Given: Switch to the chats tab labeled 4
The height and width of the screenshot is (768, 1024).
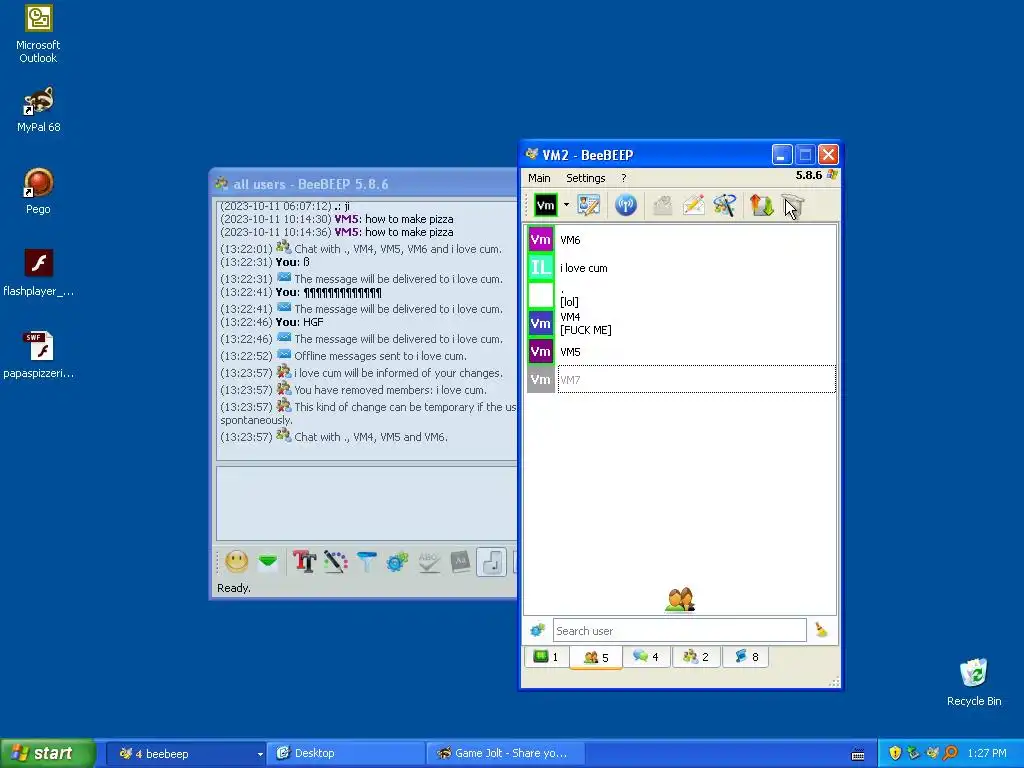Looking at the screenshot, I should tap(646, 656).
